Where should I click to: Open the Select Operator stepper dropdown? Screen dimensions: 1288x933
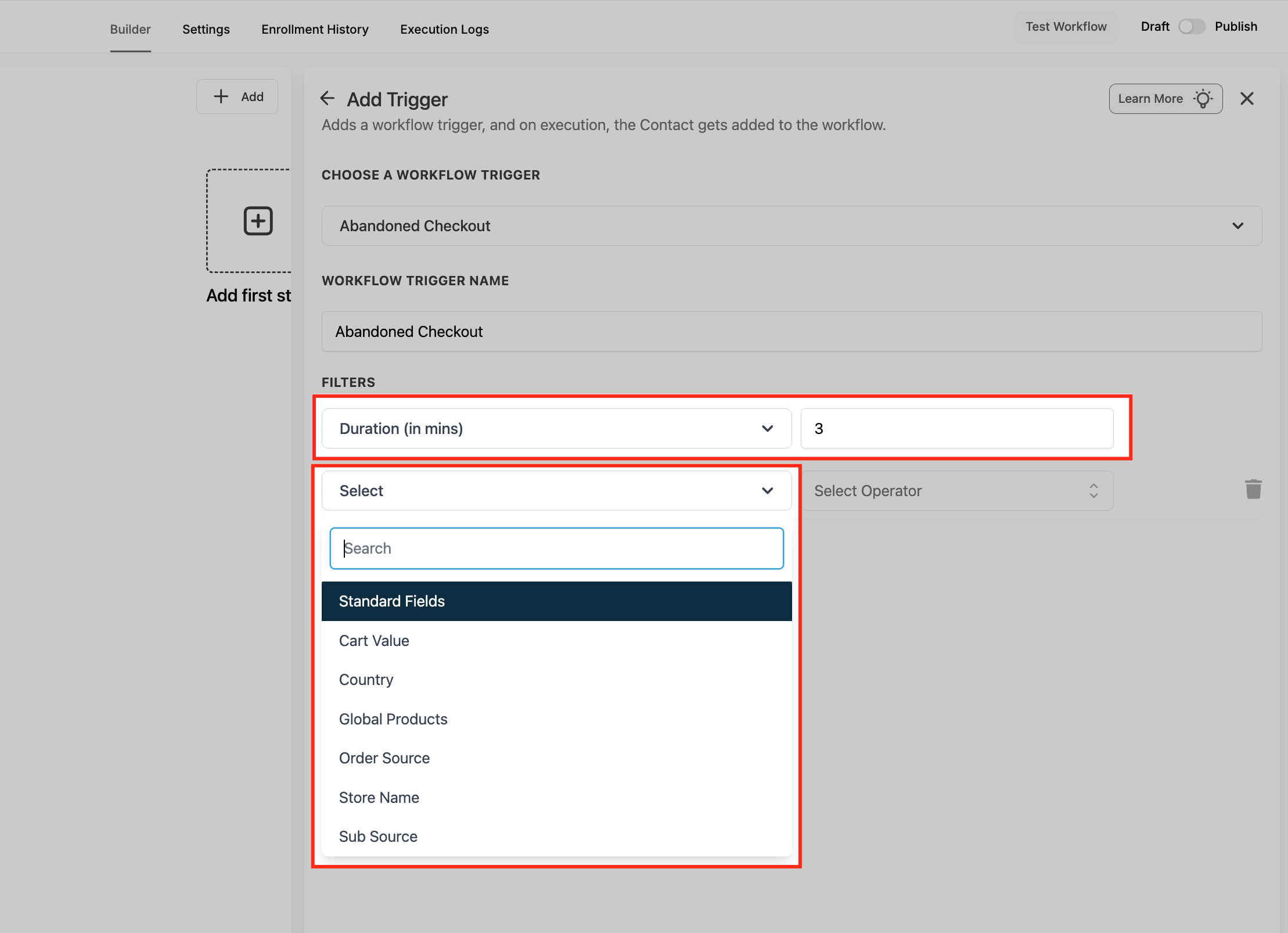956,491
